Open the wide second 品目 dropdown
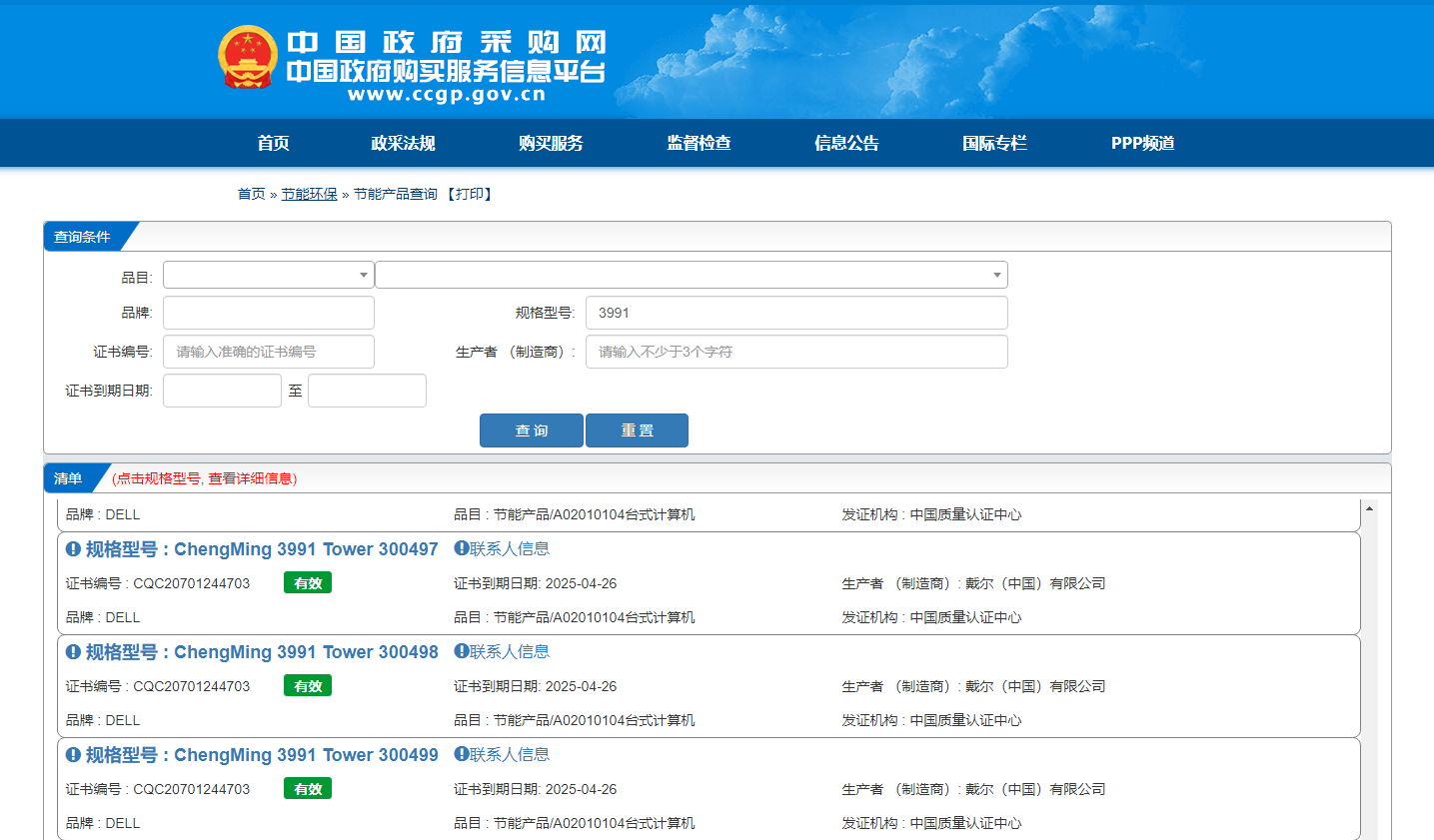Image resolution: width=1434 pixels, height=840 pixels. tap(692, 275)
